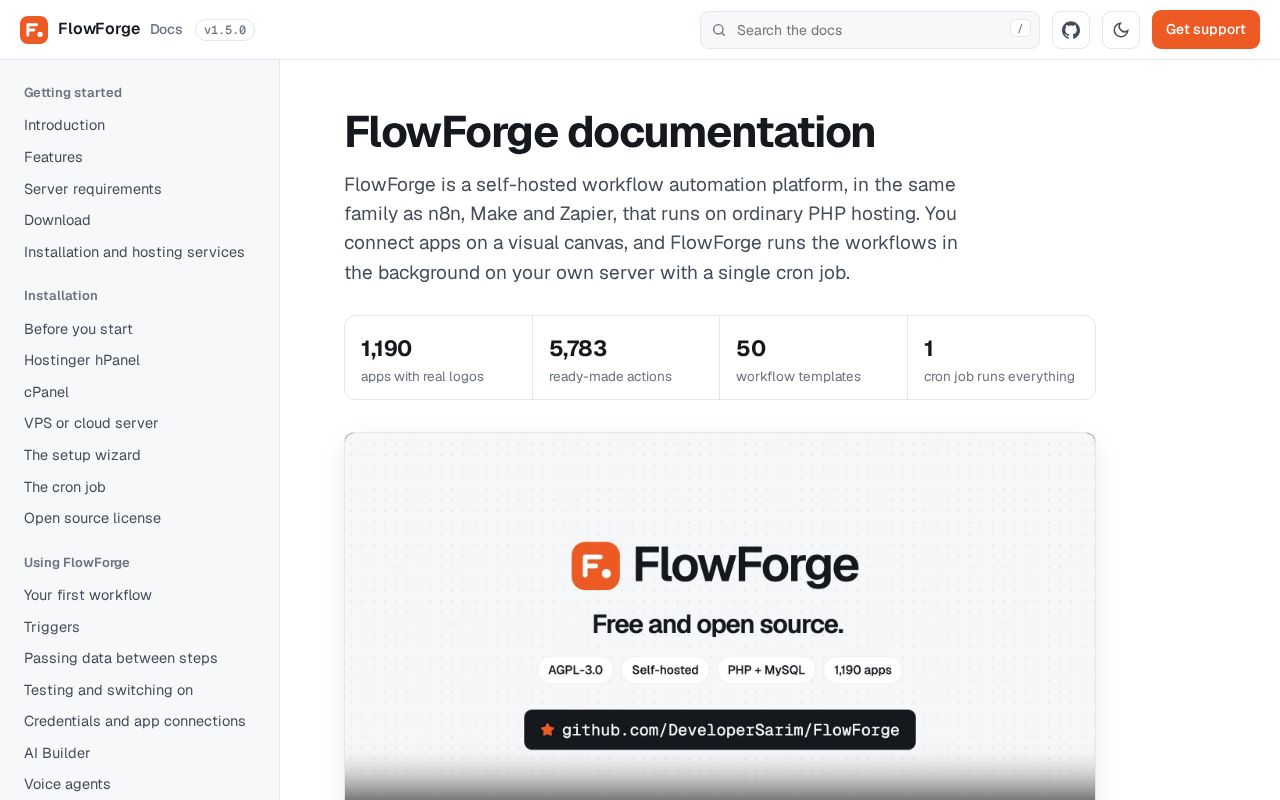
Task: Go to the AI Builder page
Action: pyautogui.click(x=57, y=753)
